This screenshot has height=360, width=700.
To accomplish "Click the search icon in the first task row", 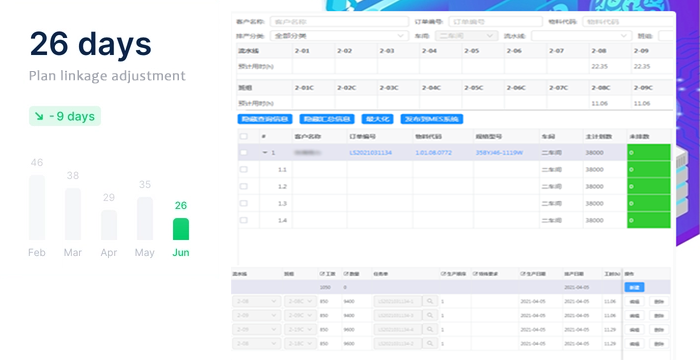I will 429,301.
